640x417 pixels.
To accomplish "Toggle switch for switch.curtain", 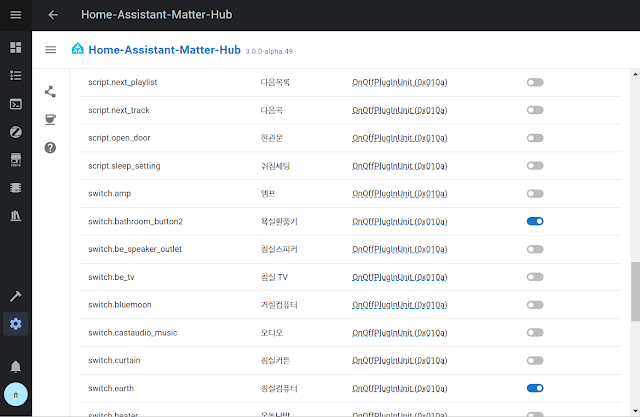I will point(535,360).
